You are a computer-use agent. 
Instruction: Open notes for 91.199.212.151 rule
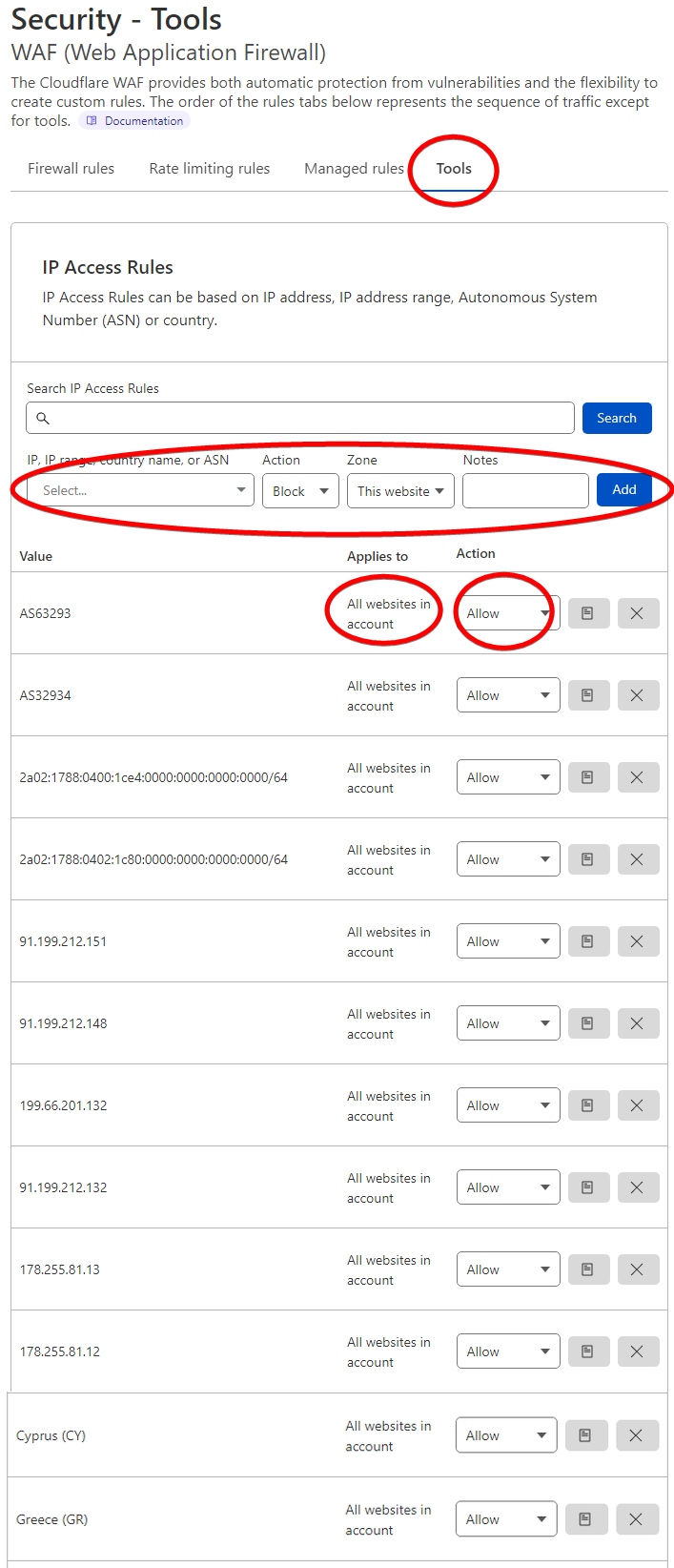588,941
